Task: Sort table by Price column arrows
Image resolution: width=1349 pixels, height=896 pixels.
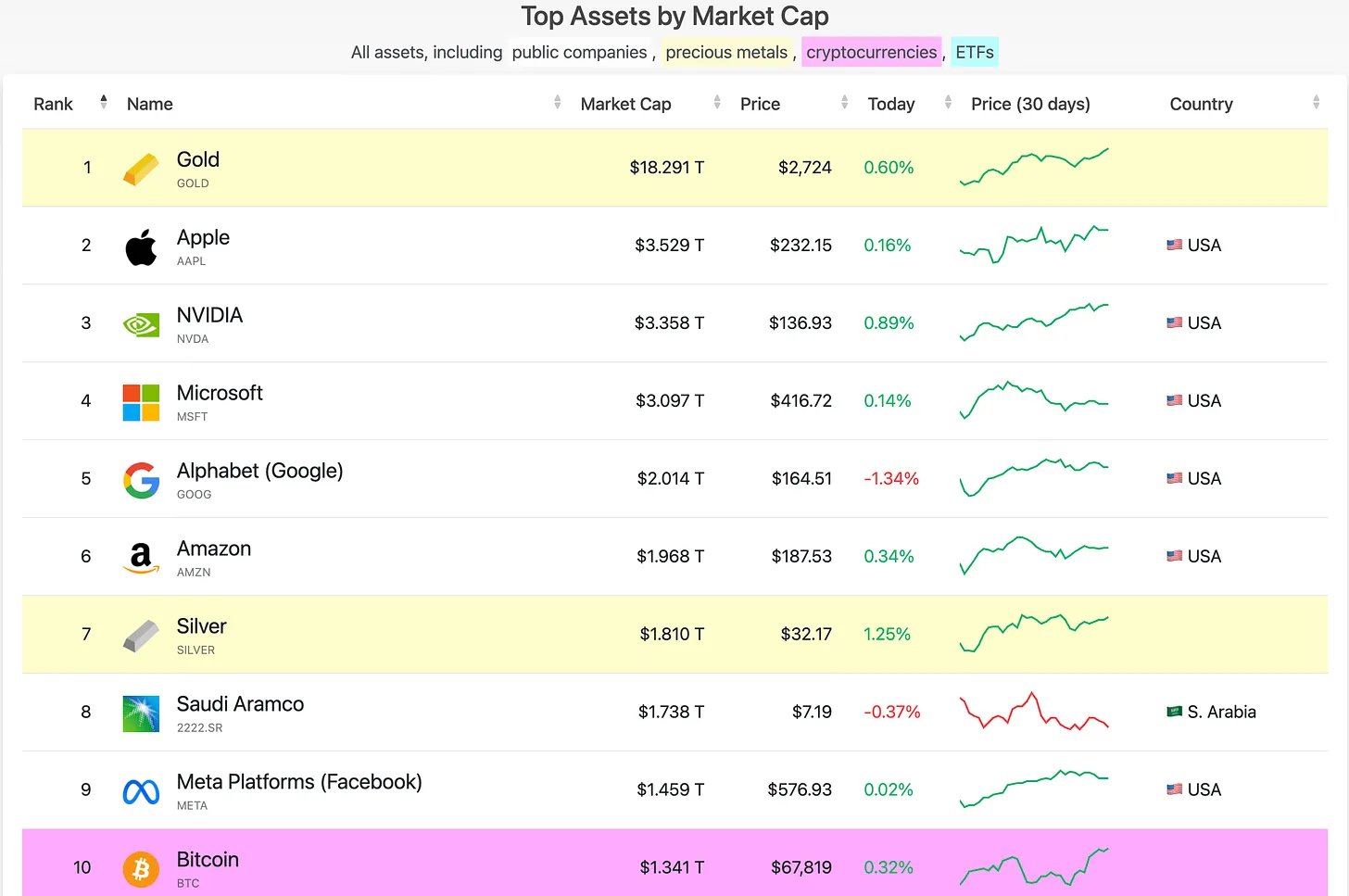Action: pos(844,102)
